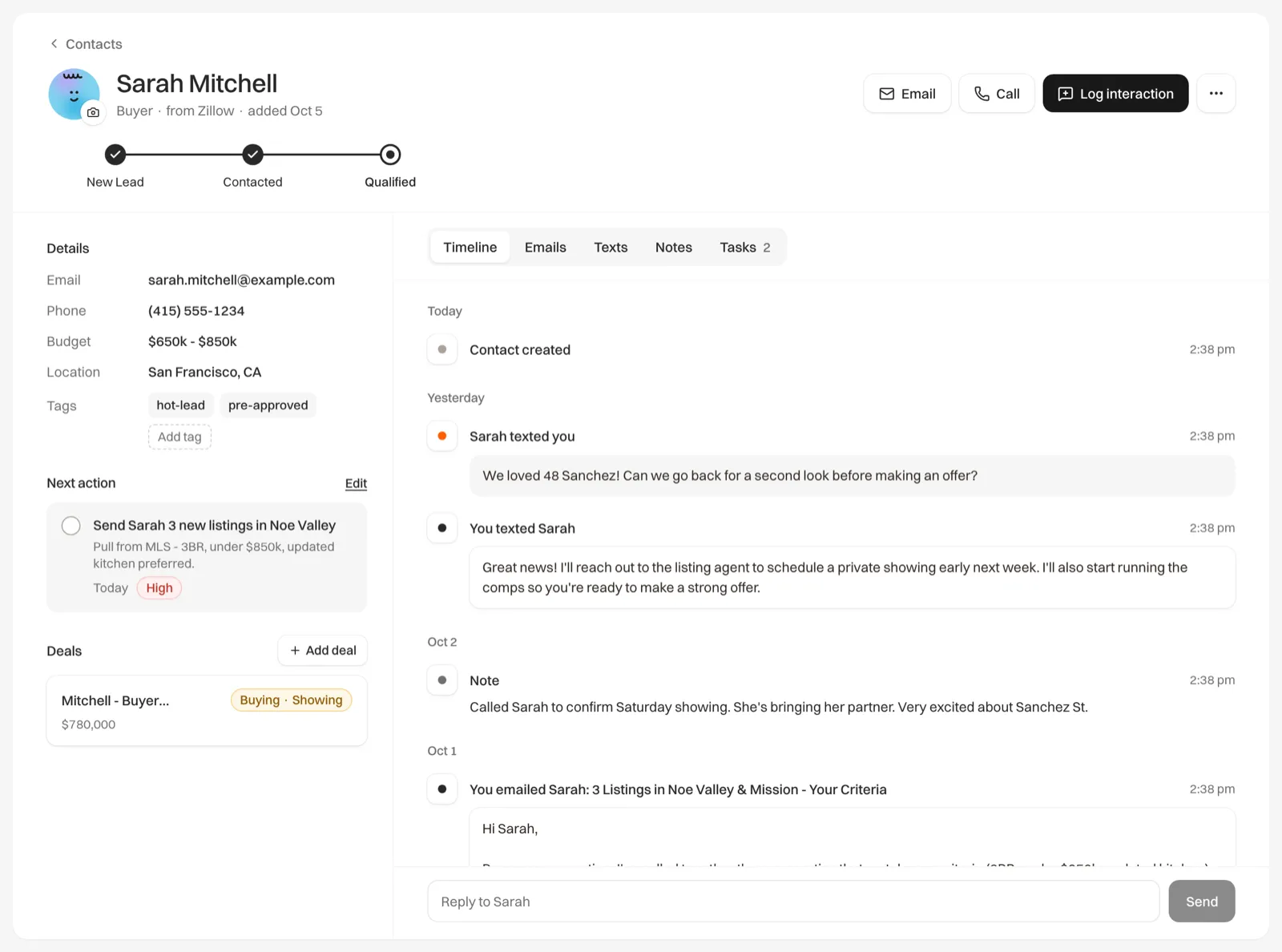
Task: Open the Mitchell - Buyer deal card
Action: coord(207,711)
